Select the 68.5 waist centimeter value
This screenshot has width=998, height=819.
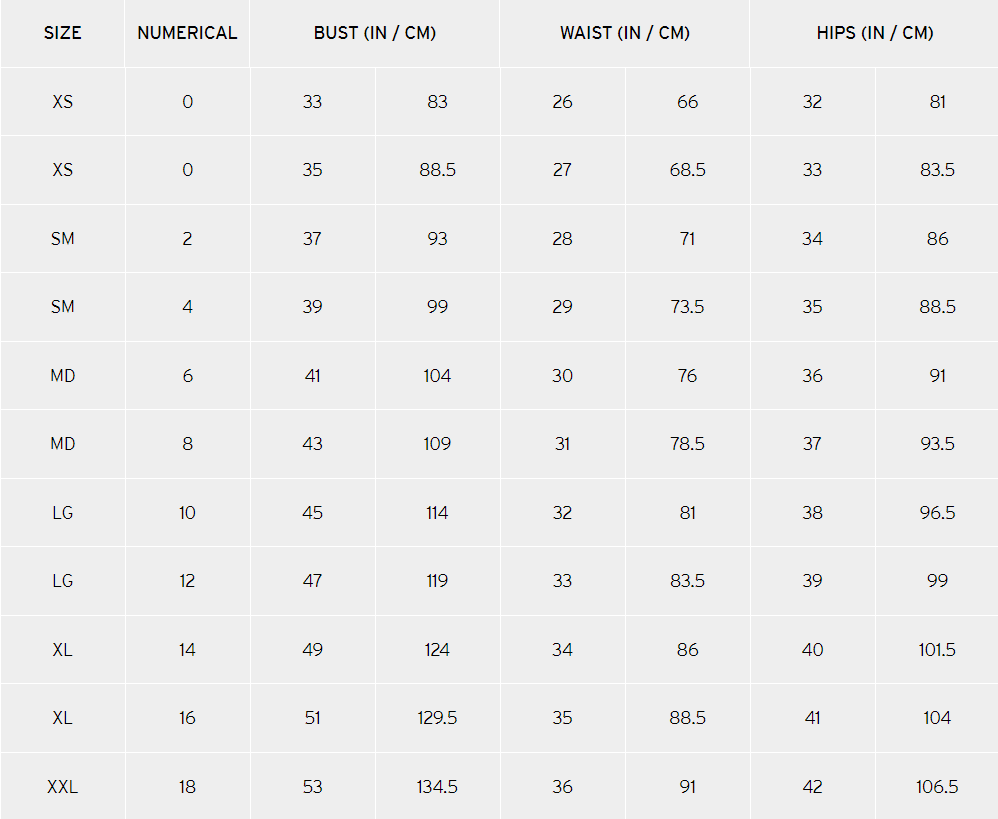coord(687,170)
